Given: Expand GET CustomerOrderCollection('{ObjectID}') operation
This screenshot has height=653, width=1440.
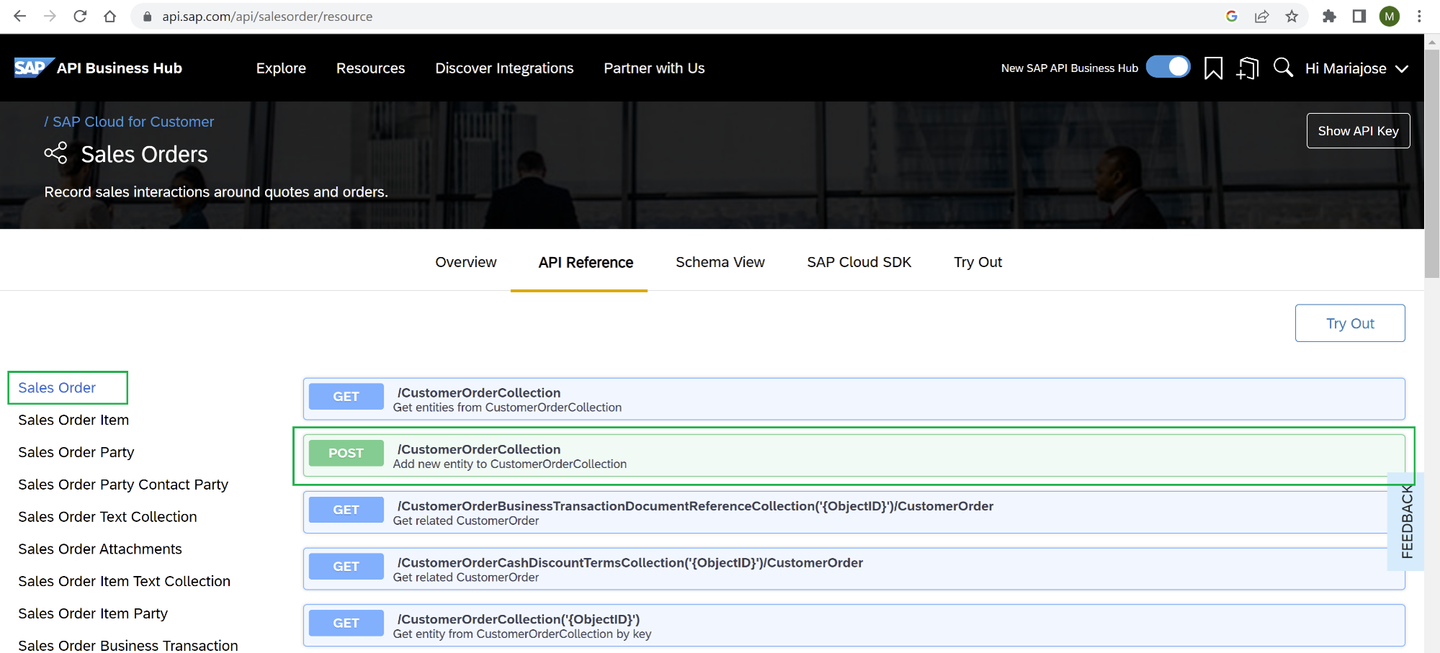Looking at the screenshot, I should pos(854,626).
